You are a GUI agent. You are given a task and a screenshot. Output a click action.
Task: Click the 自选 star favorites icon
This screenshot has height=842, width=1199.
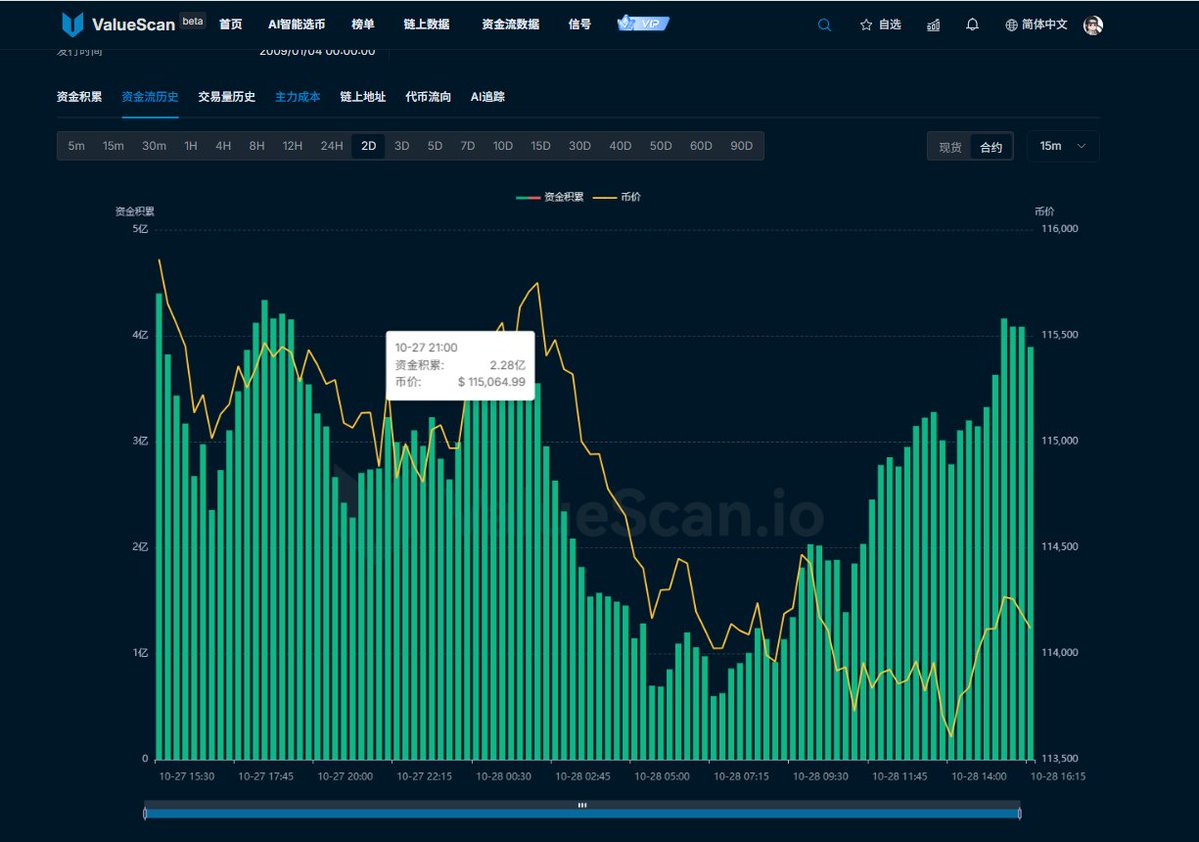[x=866, y=25]
